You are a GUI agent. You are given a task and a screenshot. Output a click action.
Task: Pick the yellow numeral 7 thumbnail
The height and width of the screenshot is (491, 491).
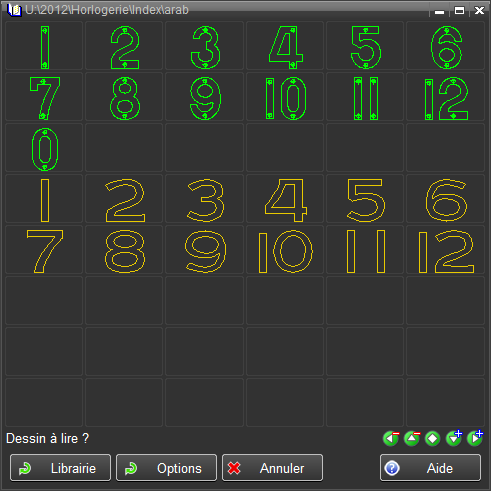click(x=44, y=250)
